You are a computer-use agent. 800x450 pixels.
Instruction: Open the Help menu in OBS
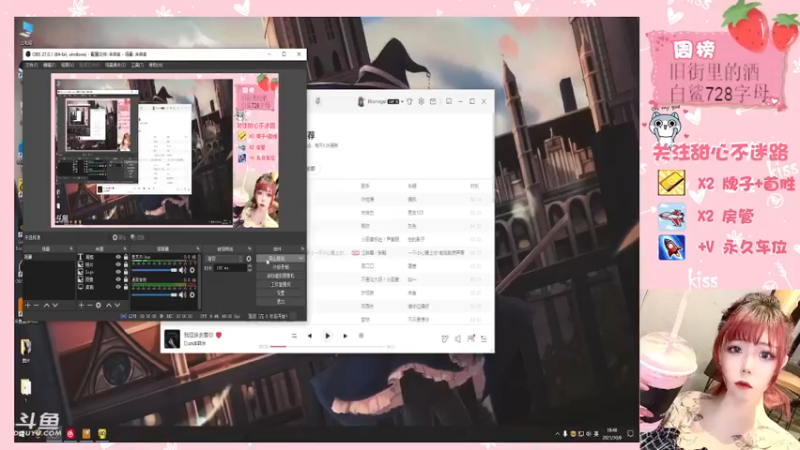tap(156, 65)
